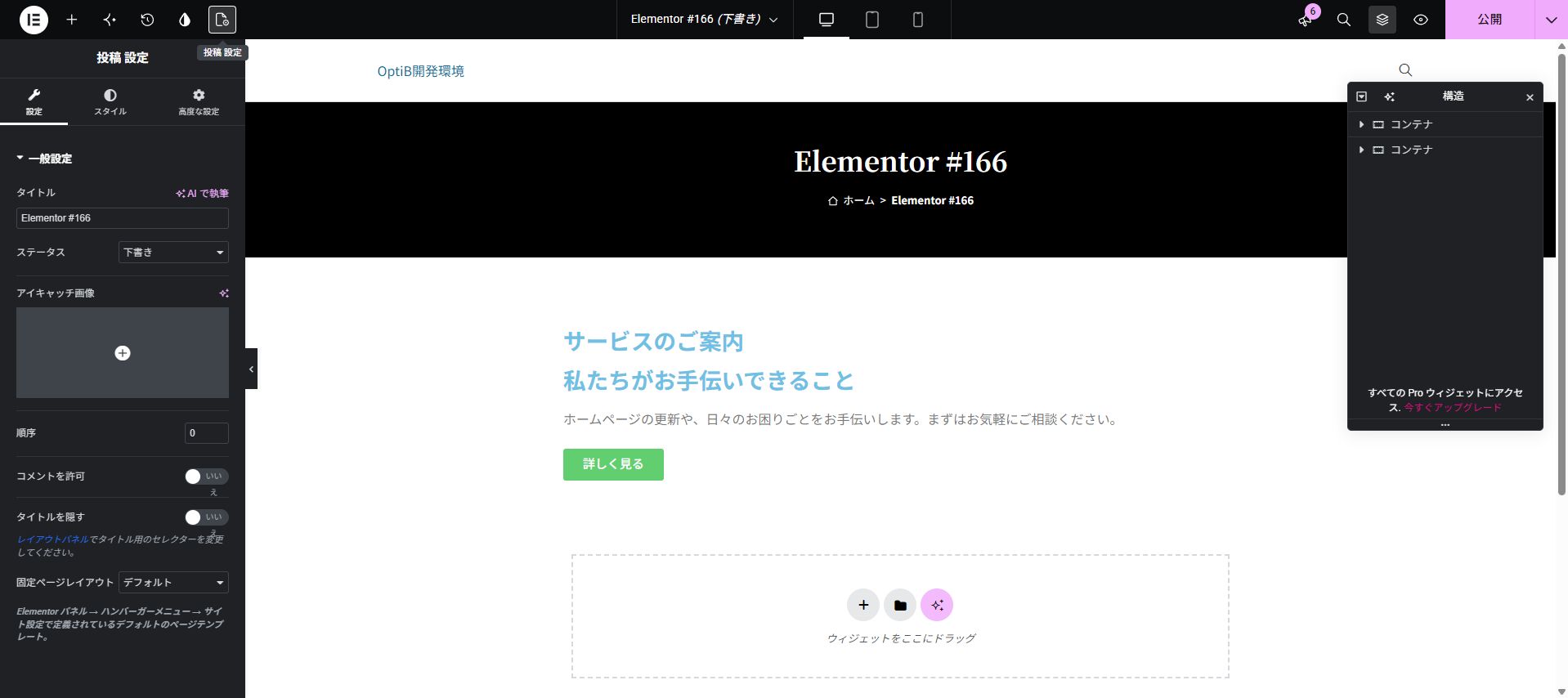Click the タイトル input field
This screenshot has height=698, width=1568.
[x=123, y=218]
